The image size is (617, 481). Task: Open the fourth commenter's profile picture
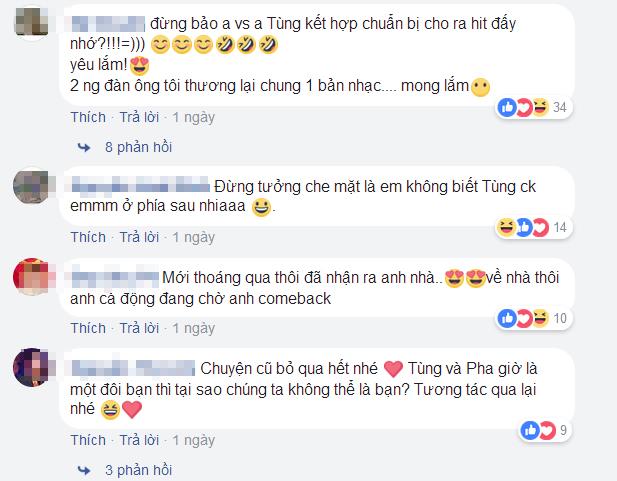tap(32, 367)
